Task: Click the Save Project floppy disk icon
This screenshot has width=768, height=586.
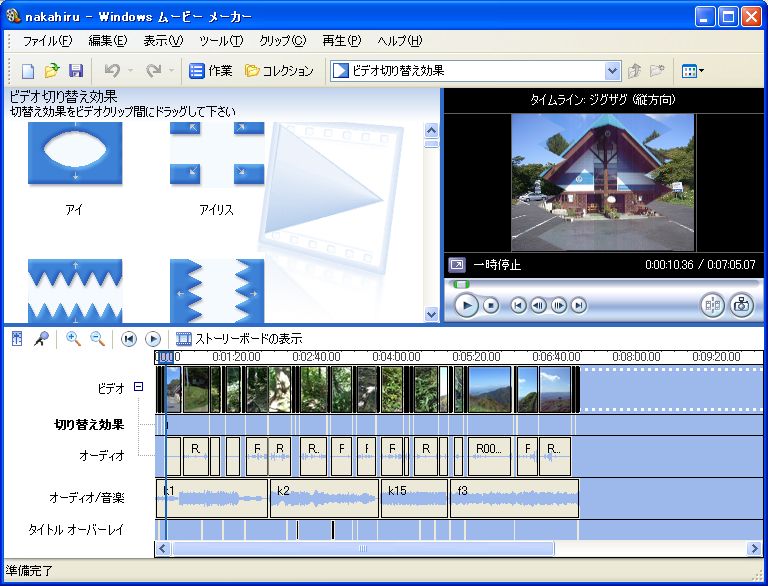Action: [x=76, y=71]
